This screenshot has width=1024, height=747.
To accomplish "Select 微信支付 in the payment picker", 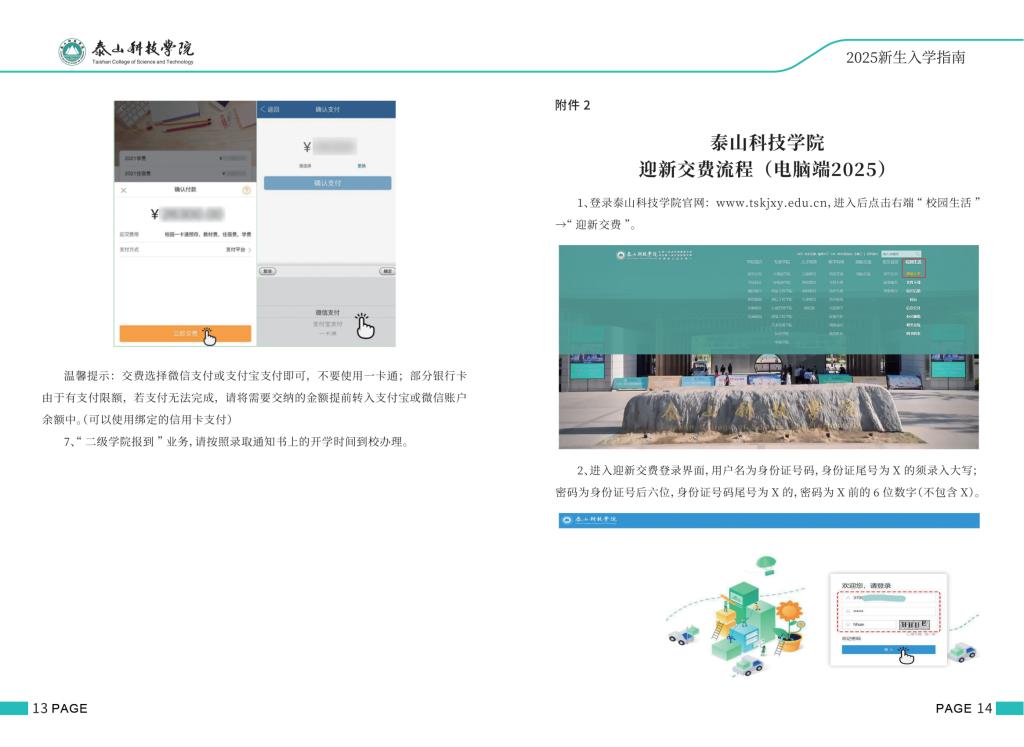I will pyautogui.click(x=327, y=313).
